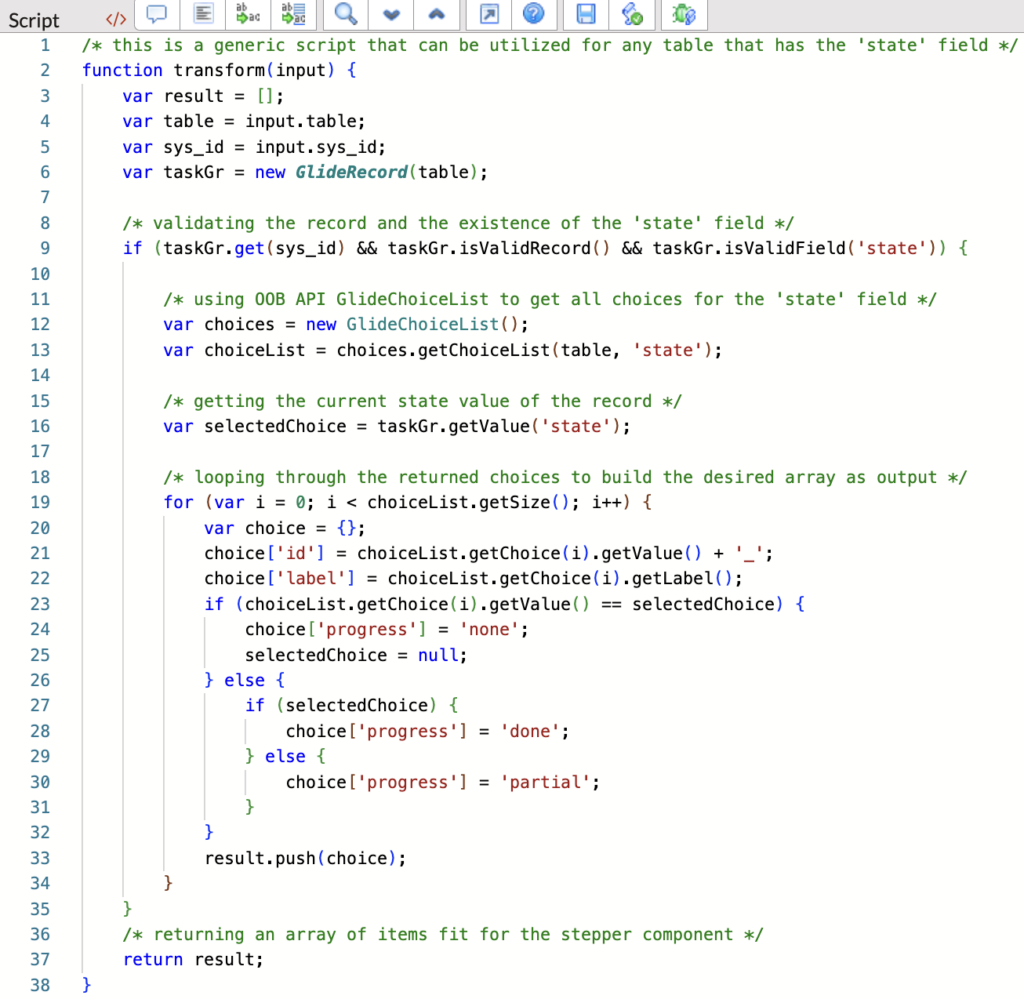The width and height of the screenshot is (1024, 999).
Task: Run the script syntax check icon
Action: coord(632,14)
